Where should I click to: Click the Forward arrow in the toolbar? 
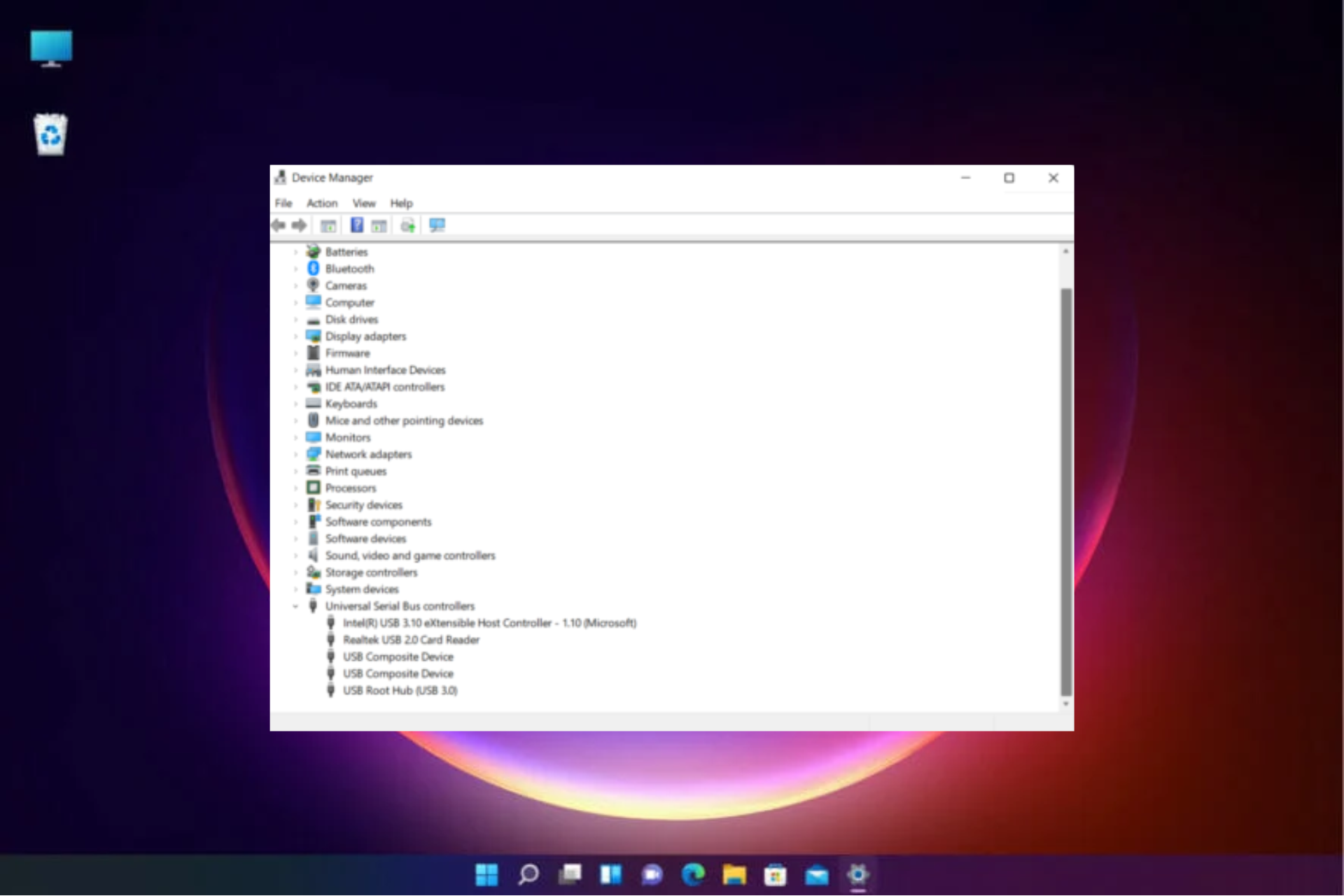tap(299, 225)
